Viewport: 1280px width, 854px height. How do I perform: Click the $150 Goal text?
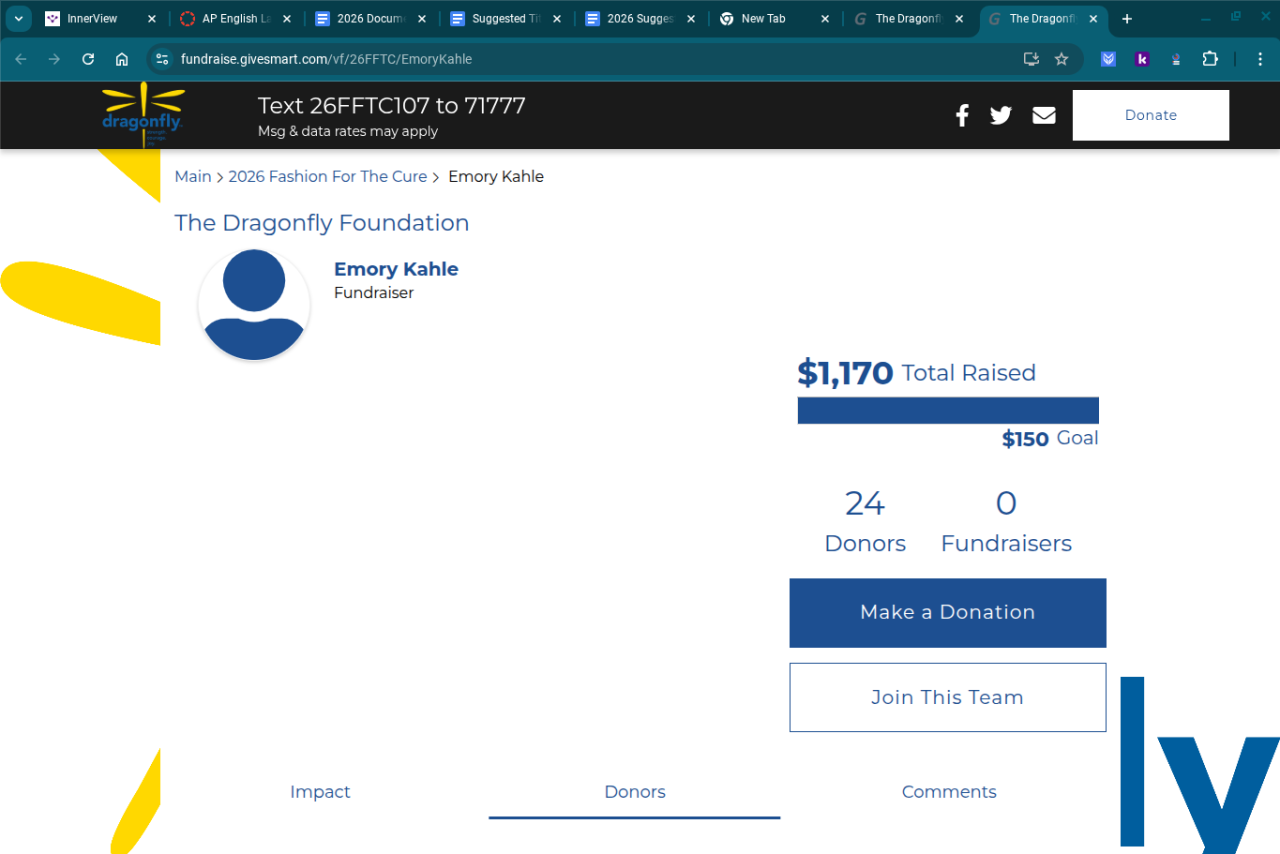coord(1050,439)
